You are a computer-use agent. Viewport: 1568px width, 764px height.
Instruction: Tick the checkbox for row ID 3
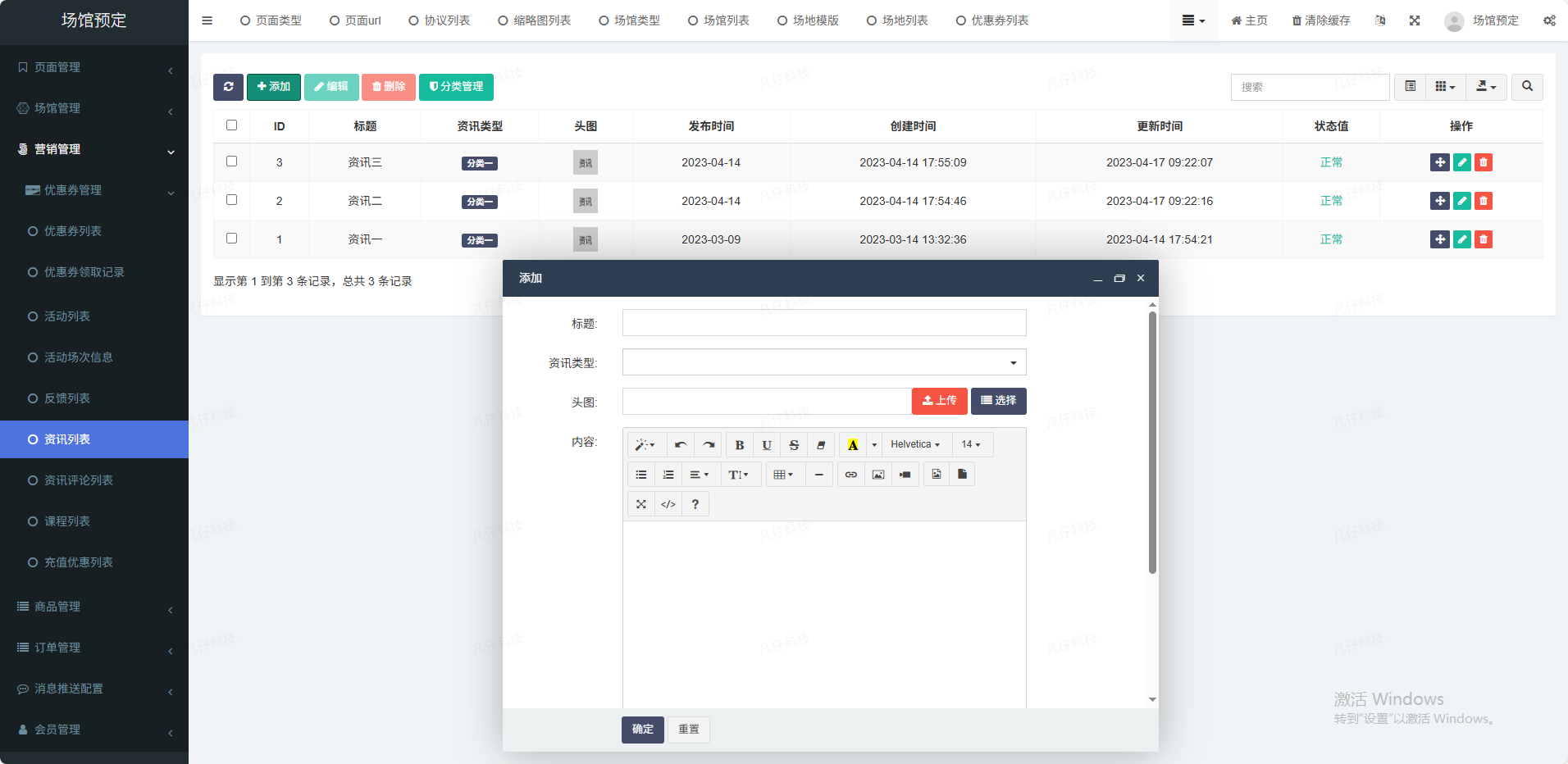pos(231,161)
